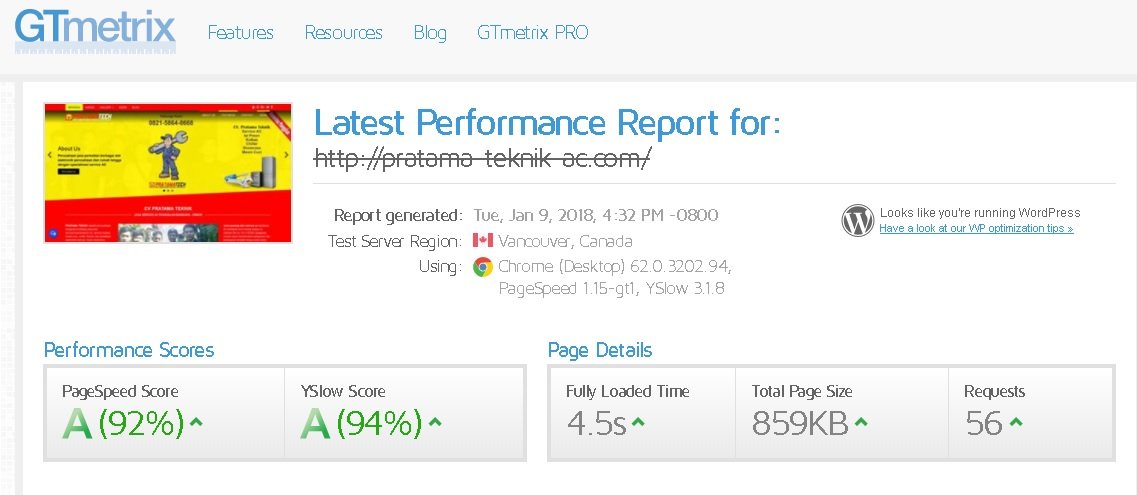
Task: Click the arrow beside PageSpeed 92%
Action: tap(196, 423)
